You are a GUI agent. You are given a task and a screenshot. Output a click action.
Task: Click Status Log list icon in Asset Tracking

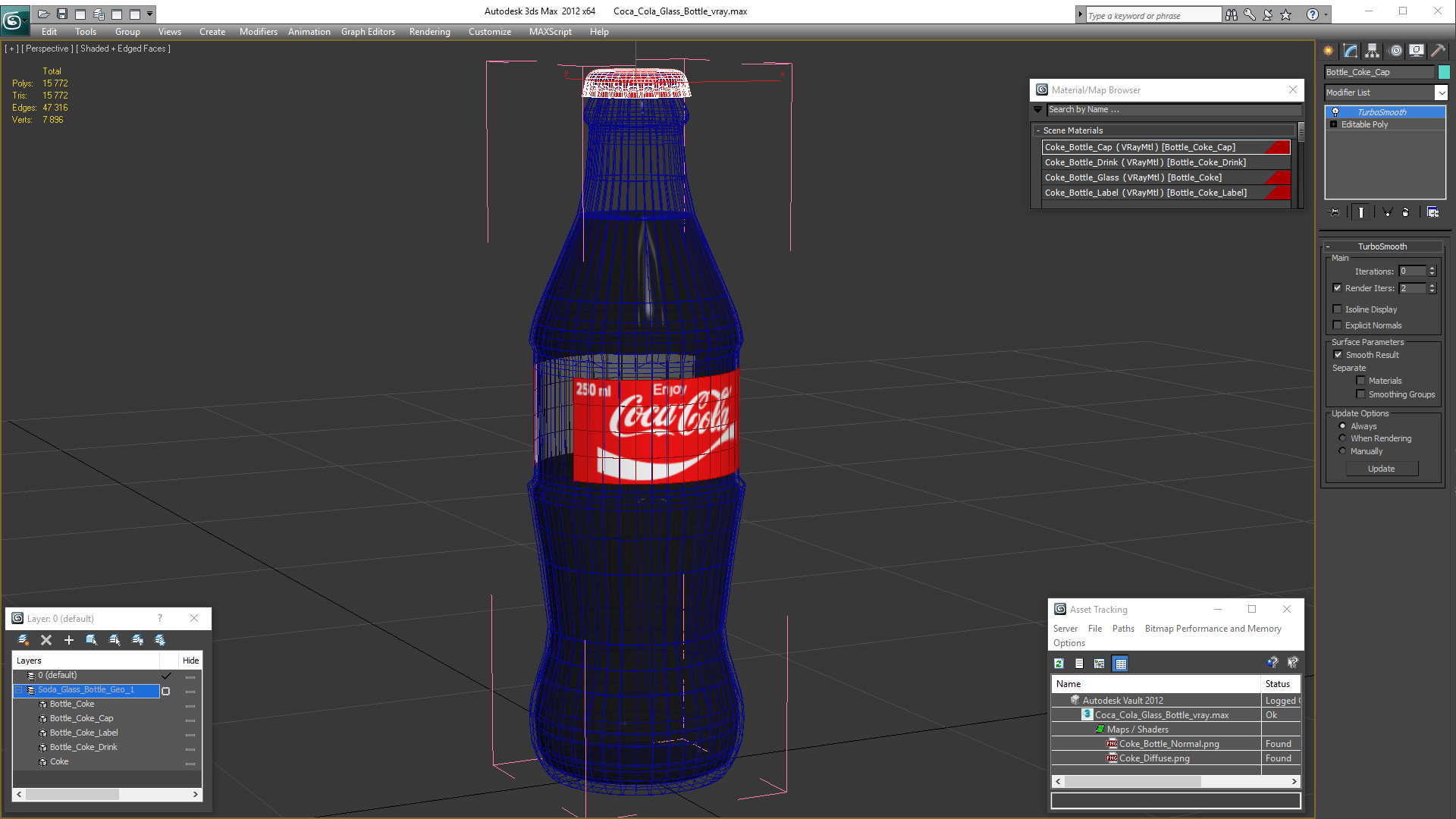[x=1079, y=664]
